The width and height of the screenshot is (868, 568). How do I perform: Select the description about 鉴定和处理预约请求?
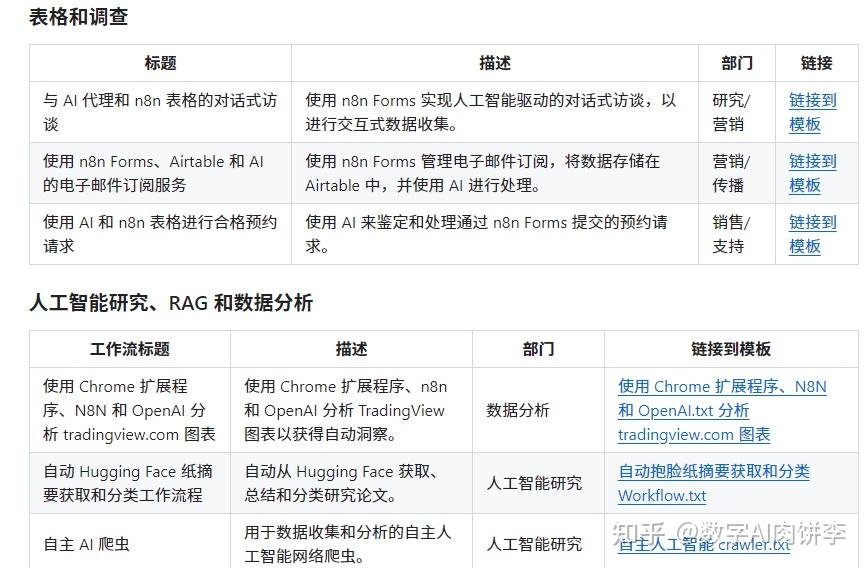(495, 234)
